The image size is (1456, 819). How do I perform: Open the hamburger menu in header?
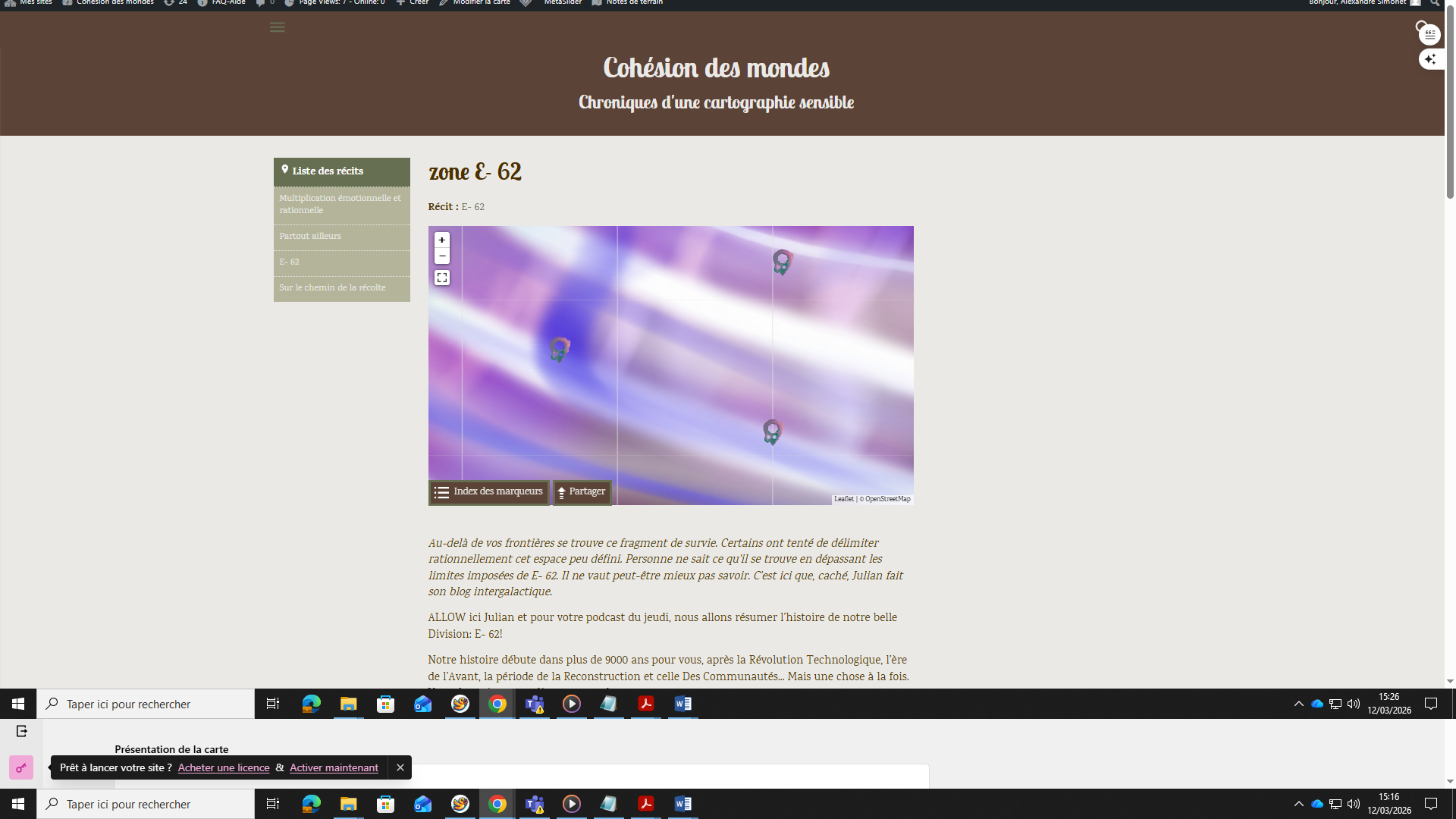point(277,27)
